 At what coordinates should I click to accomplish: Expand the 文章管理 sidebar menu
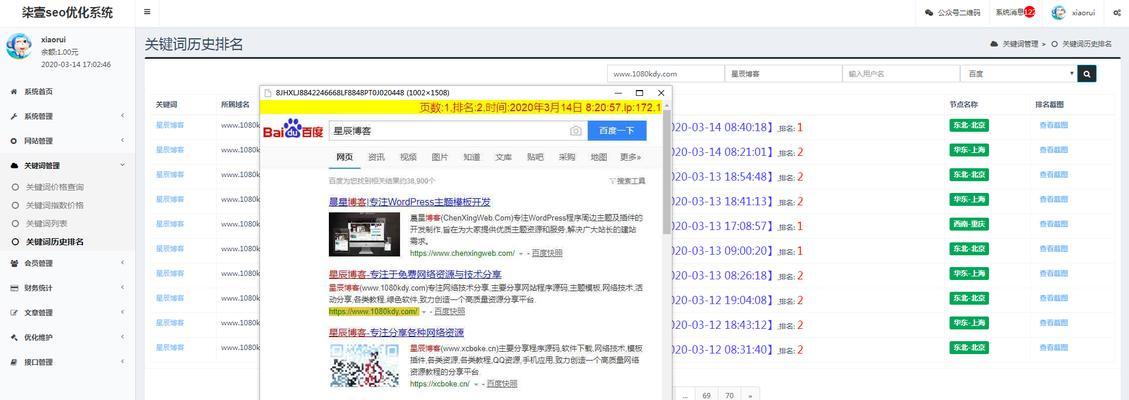[x=67, y=312]
